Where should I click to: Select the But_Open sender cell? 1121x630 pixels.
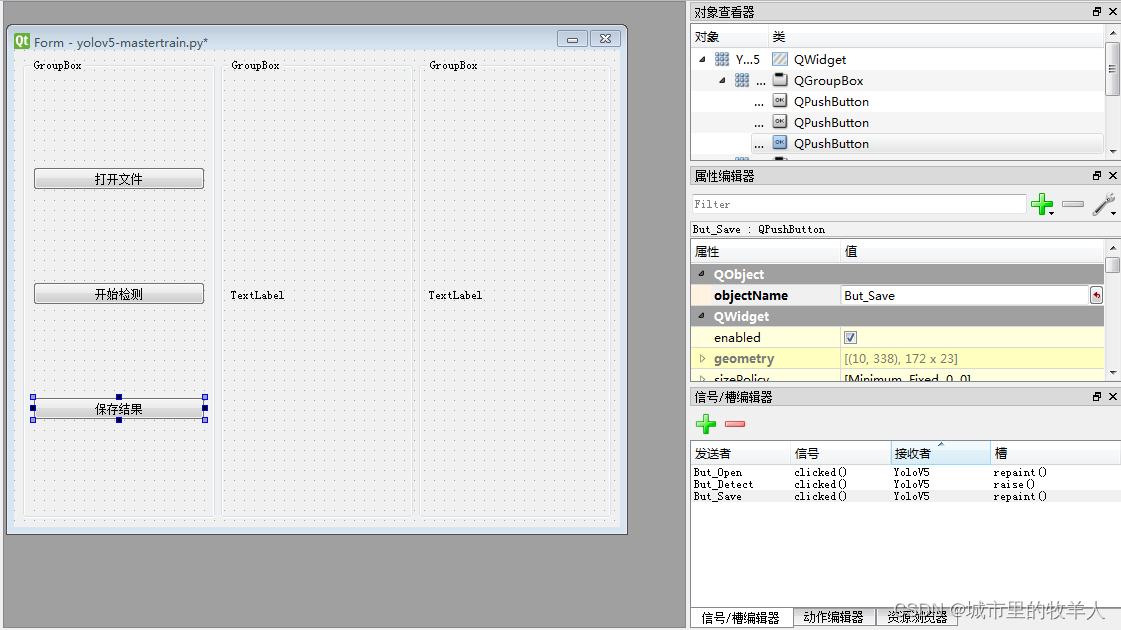pyautogui.click(x=718, y=473)
